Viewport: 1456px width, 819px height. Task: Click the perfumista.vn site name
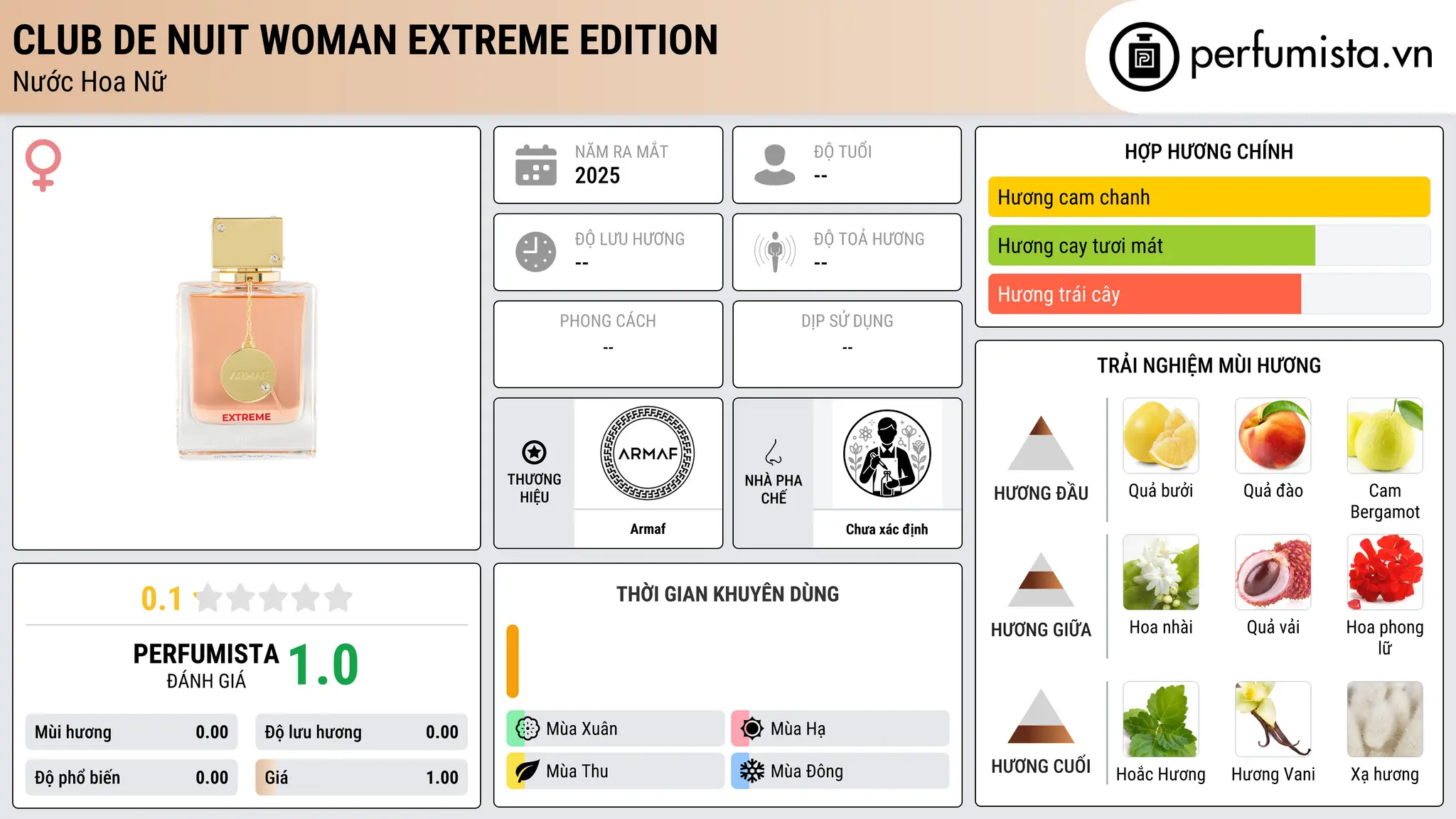coord(1312,55)
